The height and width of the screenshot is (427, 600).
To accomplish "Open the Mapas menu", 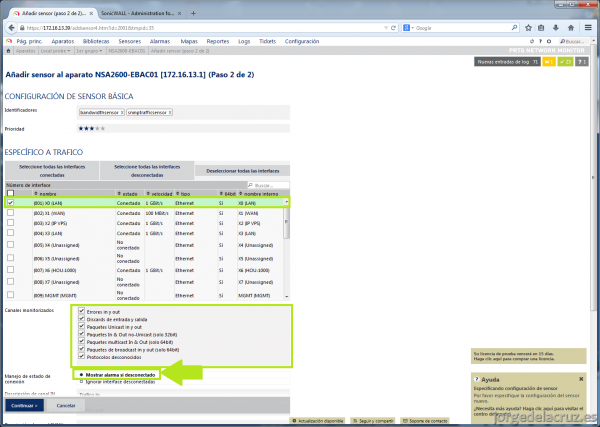I will point(189,41).
